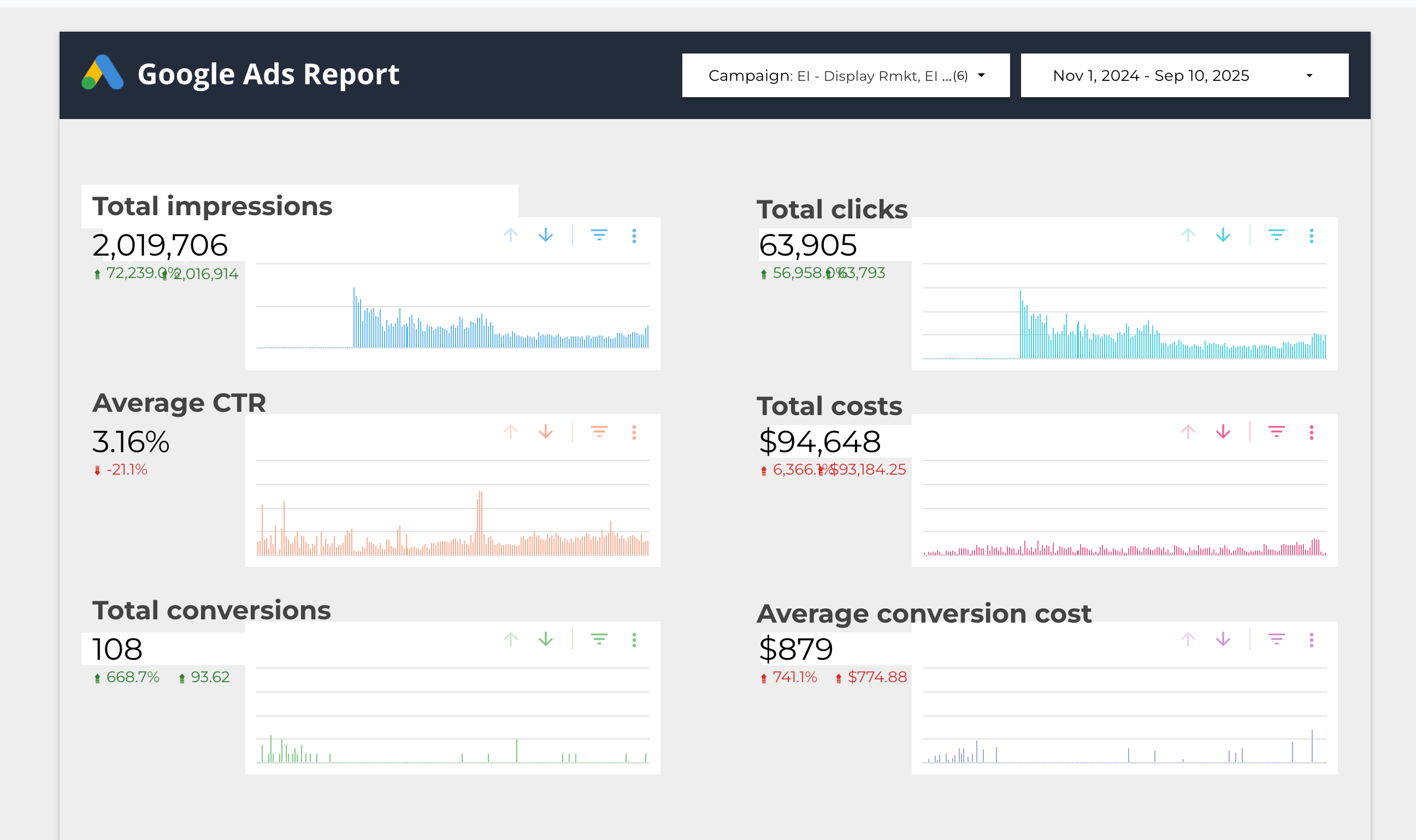This screenshot has width=1416, height=840.
Task: Click drill up arrow on Total costs chart
Action: (1188, 433)
